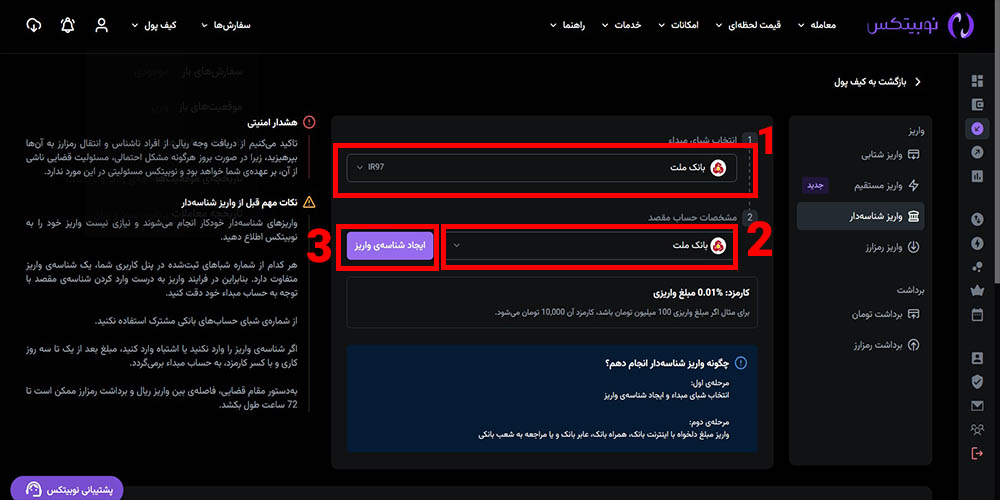Viewport: 1000px width, 500px height.
Task: Expand the قیمت لحظه‌ای menu
Action: tap(749, 26)
